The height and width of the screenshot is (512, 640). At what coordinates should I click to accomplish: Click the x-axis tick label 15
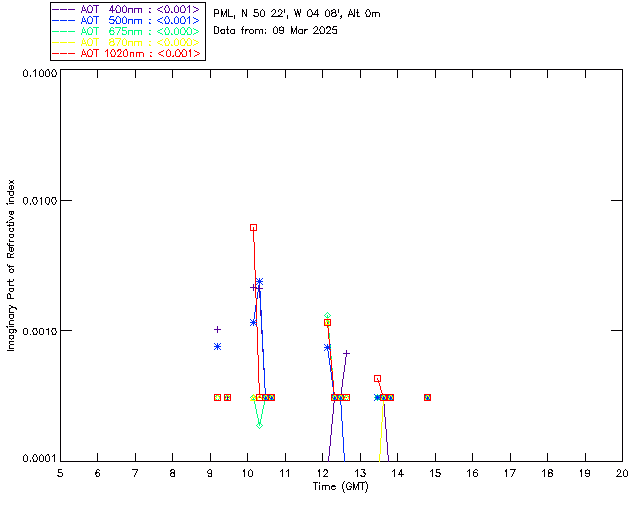coord(435,473)
